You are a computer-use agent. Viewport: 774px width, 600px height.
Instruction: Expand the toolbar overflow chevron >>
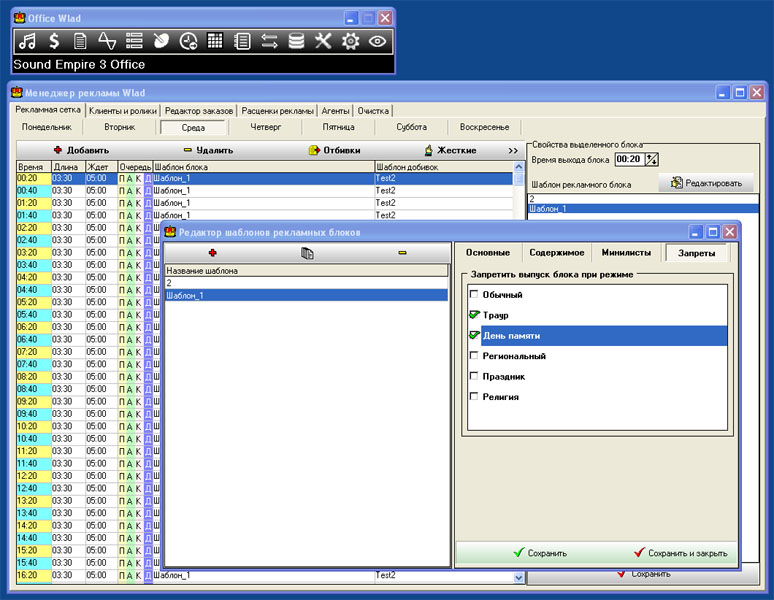click(x=513, y=150)
